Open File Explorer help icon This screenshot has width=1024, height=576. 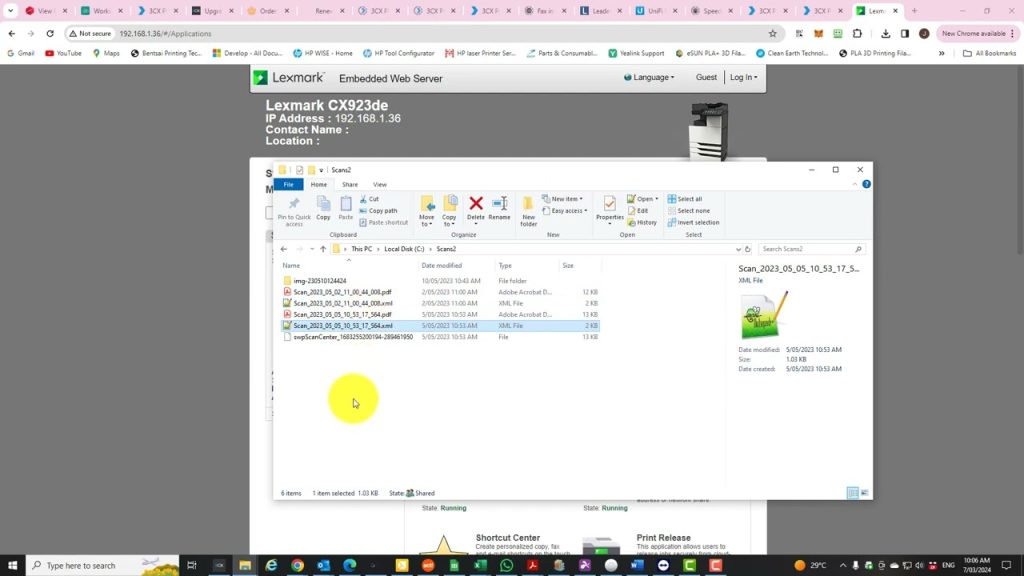pos(866,184)
